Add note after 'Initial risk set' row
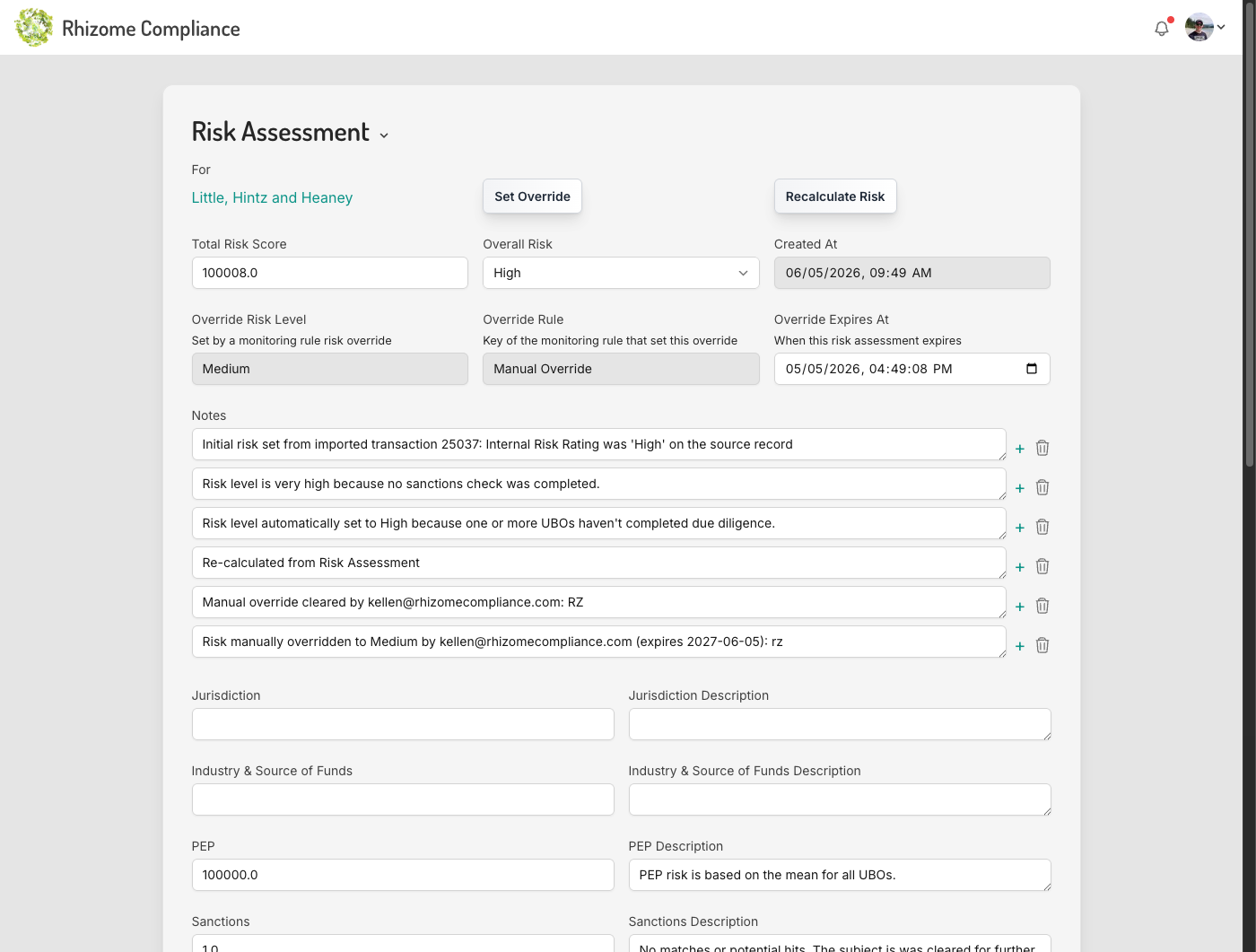Image resolution: width=1256 pixels, height=952 pixels. (x=1020, y=449)
